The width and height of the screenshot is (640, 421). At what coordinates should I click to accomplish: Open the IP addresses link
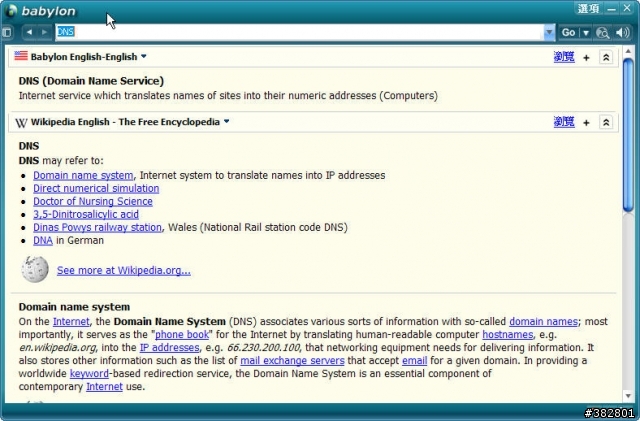169,348
